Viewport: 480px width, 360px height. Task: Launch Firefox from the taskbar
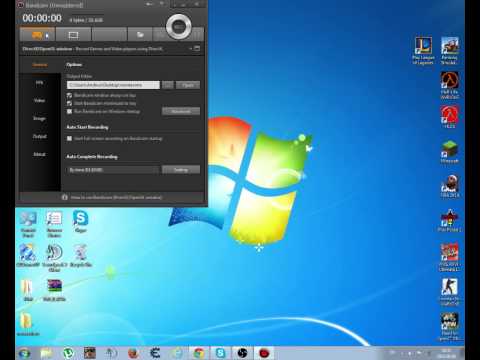133,353
